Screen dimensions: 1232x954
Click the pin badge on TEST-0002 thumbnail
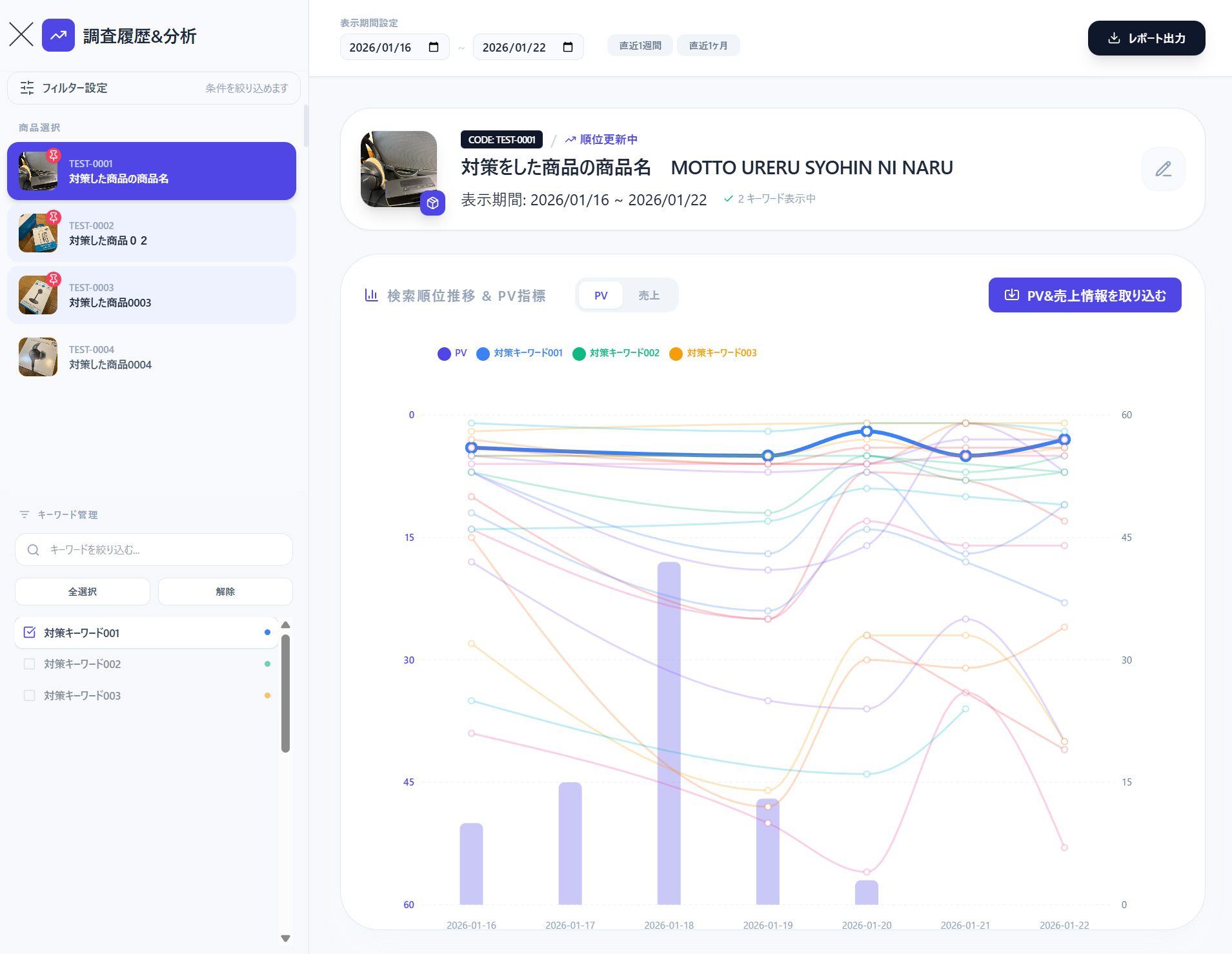point(54,218)
